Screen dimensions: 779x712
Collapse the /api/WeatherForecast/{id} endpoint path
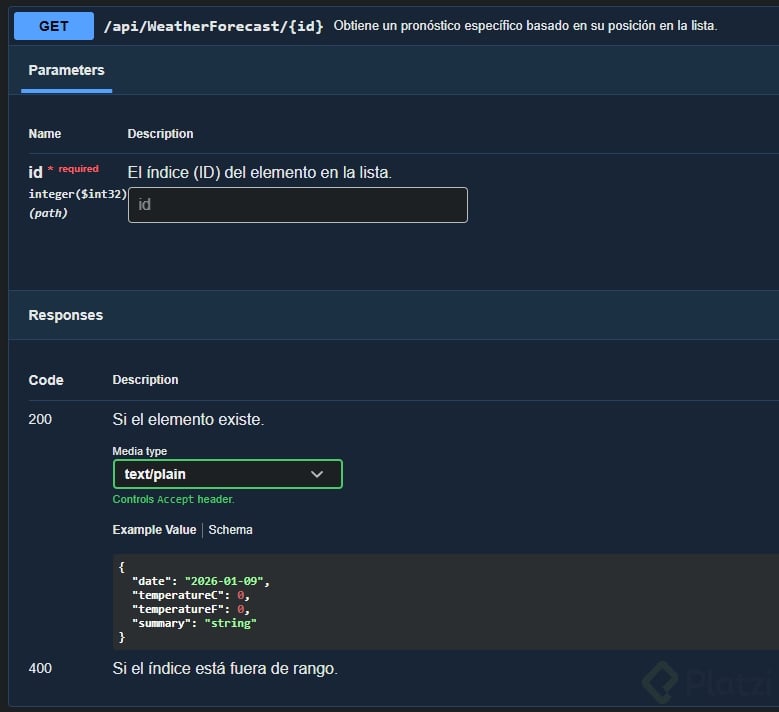tap(213, 26)
